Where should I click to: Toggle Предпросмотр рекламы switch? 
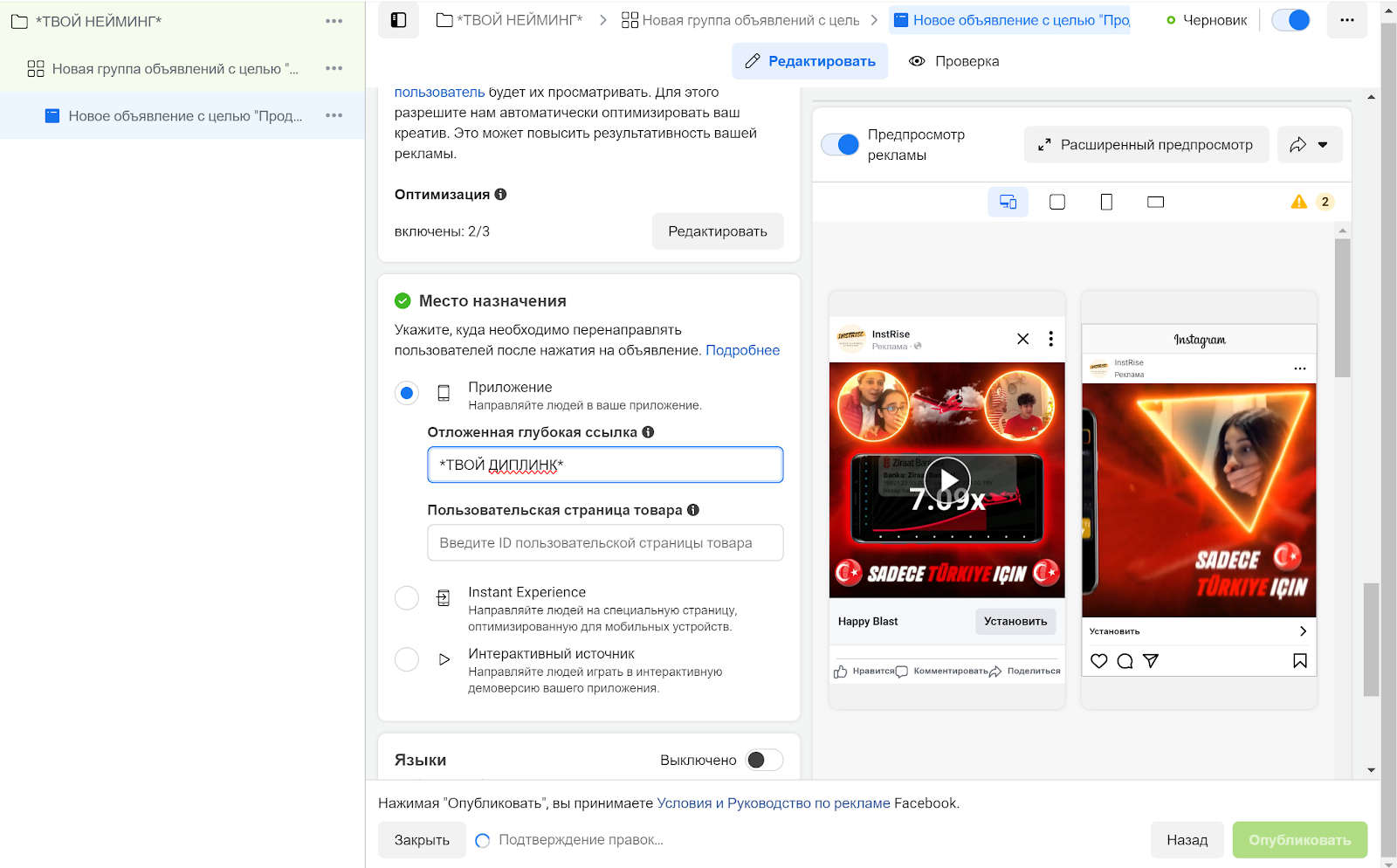point(840,145)
